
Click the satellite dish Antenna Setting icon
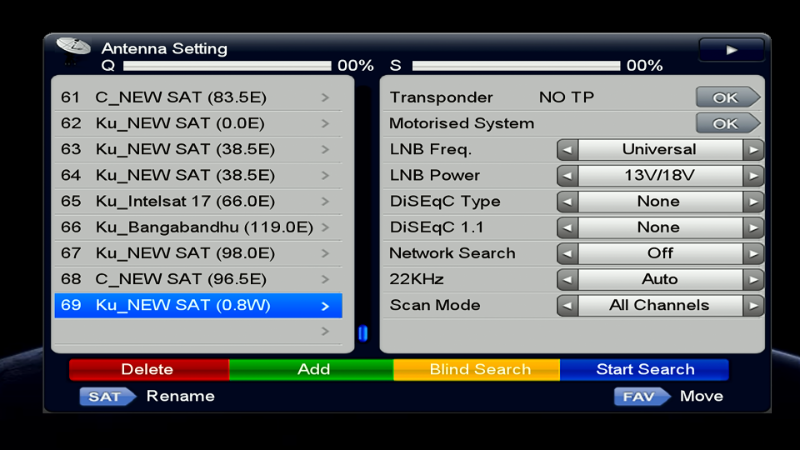pos(73,48)
